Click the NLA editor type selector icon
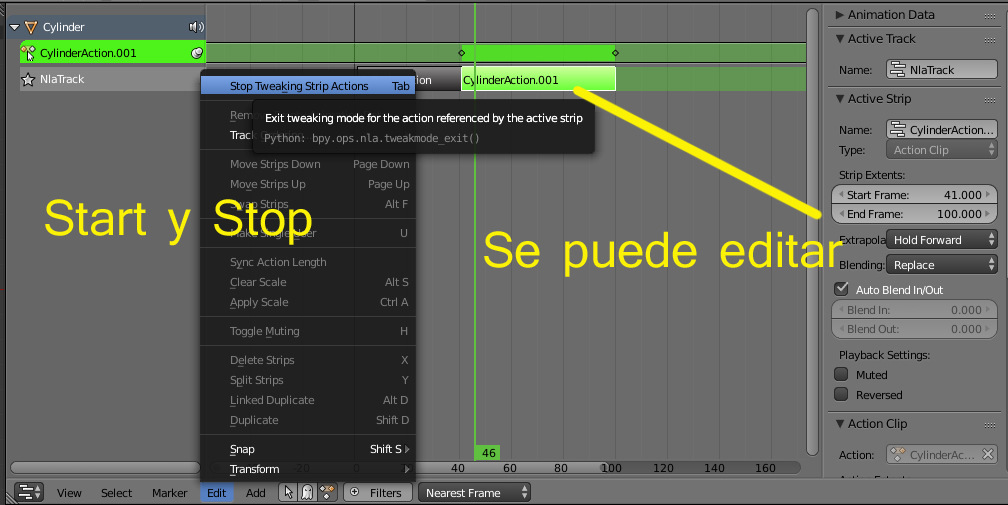Viewport: 1008px width, 505px height. point(29,493)
